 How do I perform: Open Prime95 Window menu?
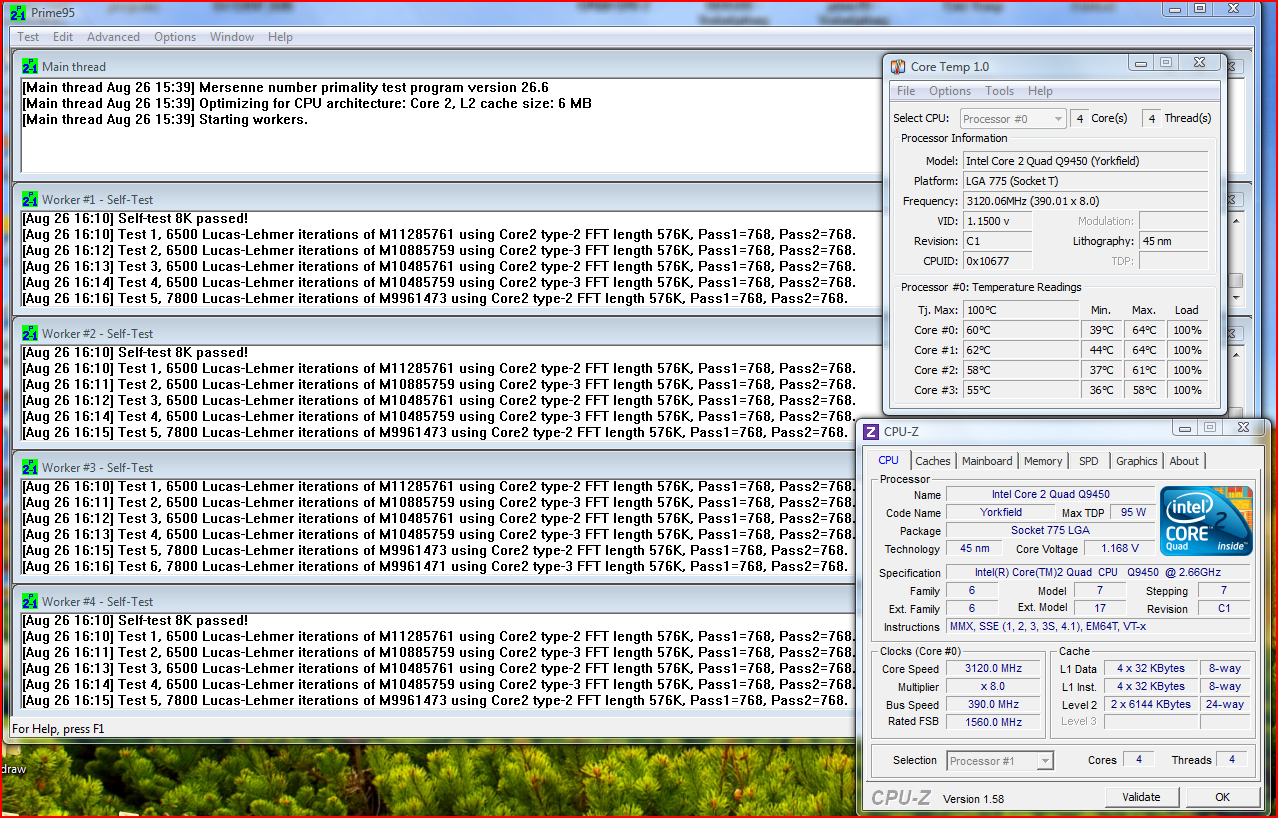point(232,37)
